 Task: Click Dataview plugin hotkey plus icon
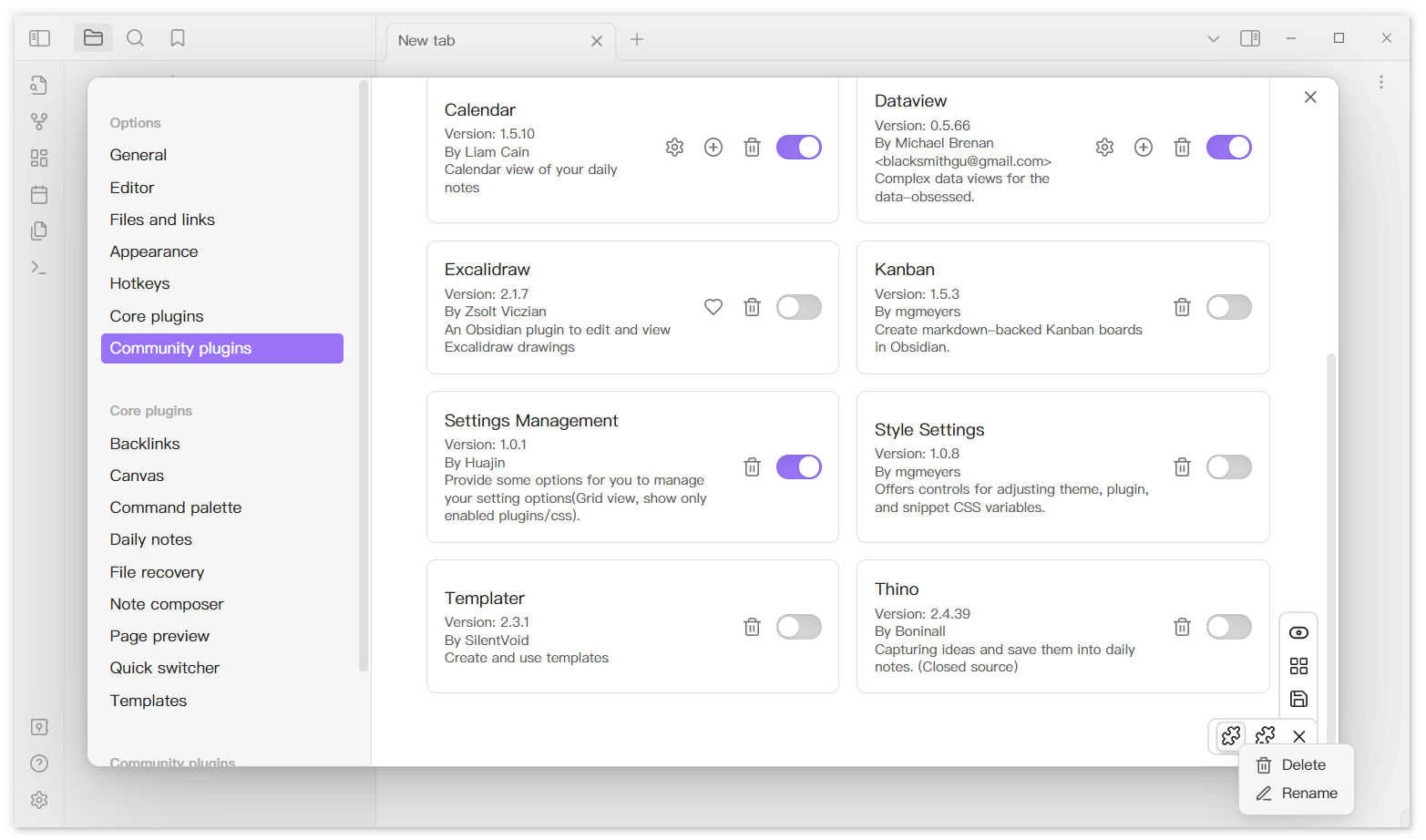tap(1144, 148)
